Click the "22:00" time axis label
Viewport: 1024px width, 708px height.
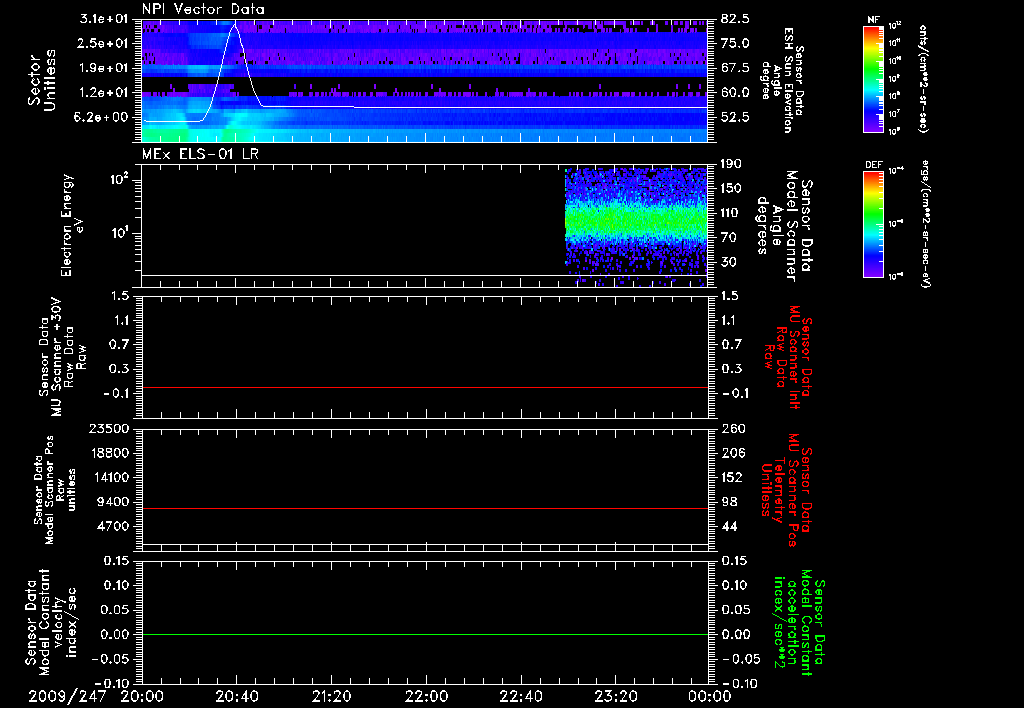(426, 696)
